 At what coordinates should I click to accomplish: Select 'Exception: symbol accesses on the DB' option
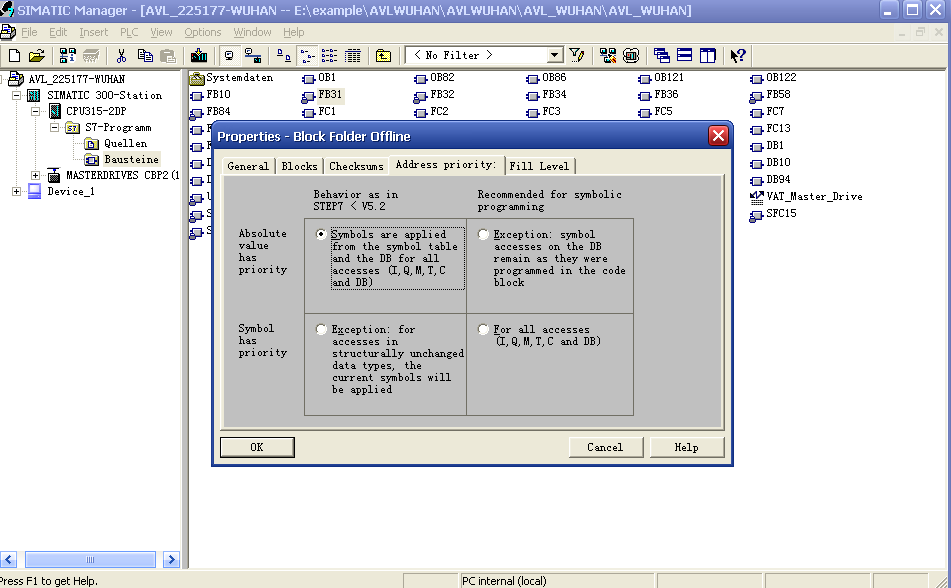(x=483, y=234)
